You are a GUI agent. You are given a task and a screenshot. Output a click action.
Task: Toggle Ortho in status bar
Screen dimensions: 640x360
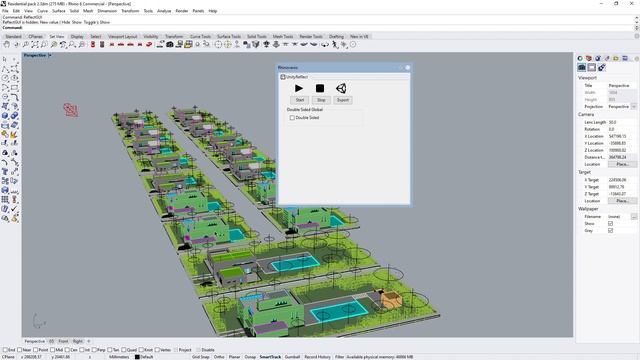[x=219, y=357]
